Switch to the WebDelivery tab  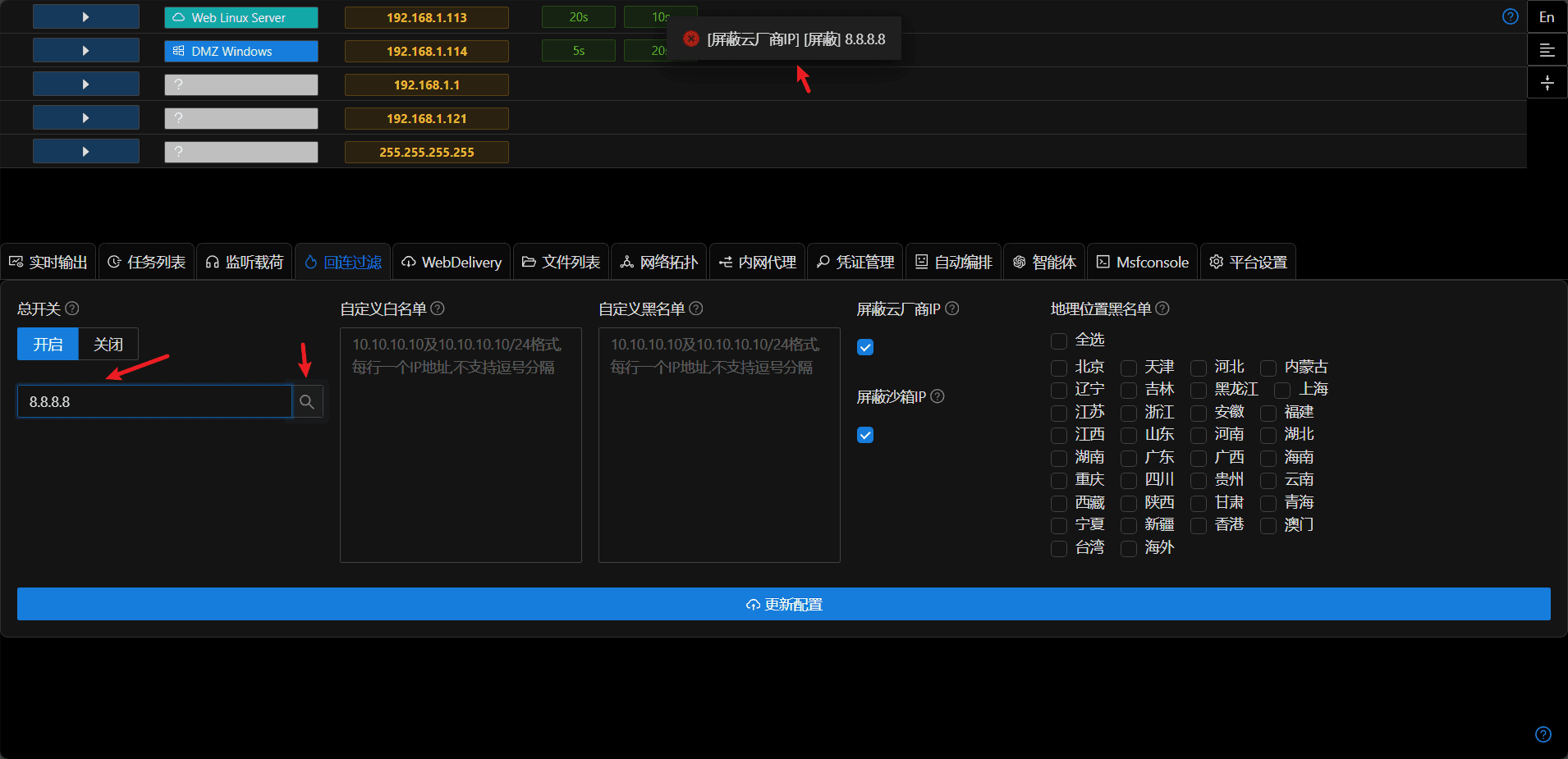[x=452, y=262]
